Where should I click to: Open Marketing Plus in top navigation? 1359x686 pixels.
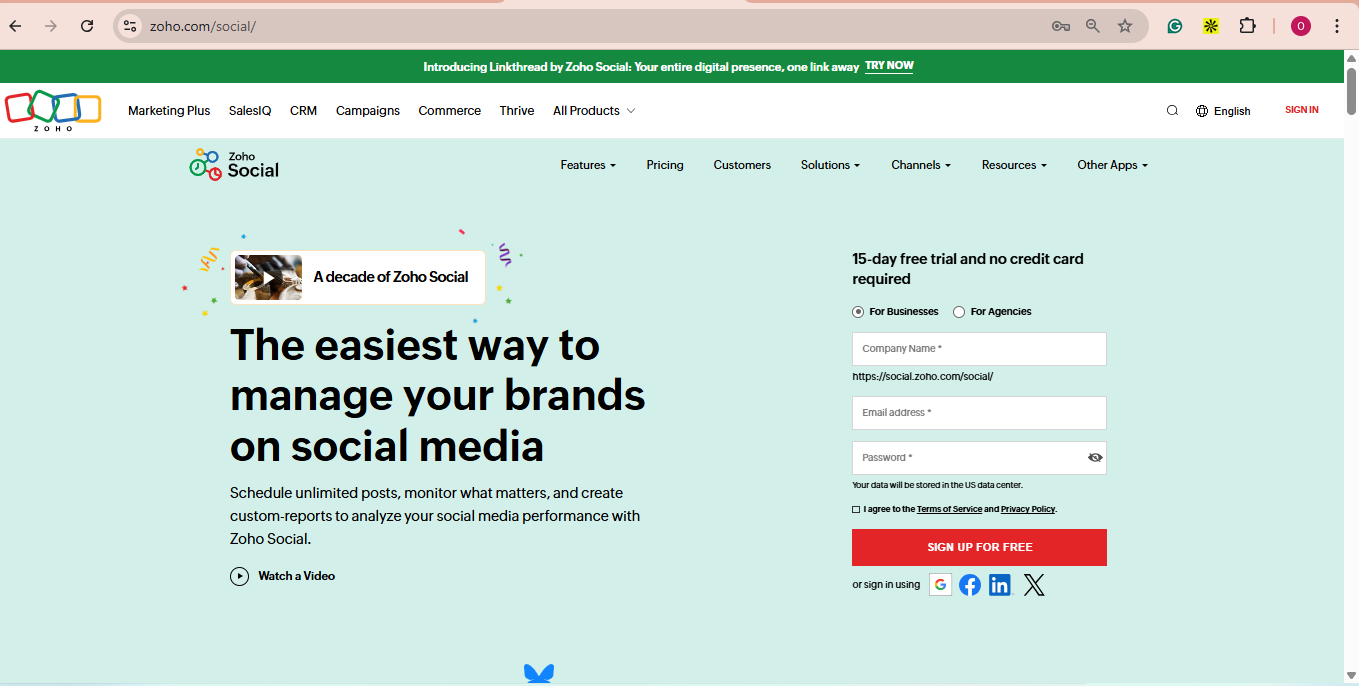pyautogui.click(x=169, y=111)
